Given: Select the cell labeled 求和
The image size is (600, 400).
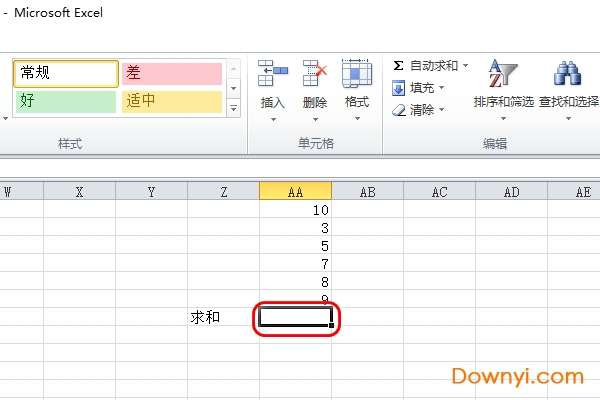Looking at the screenshot, I should click(x=223, y=317).
